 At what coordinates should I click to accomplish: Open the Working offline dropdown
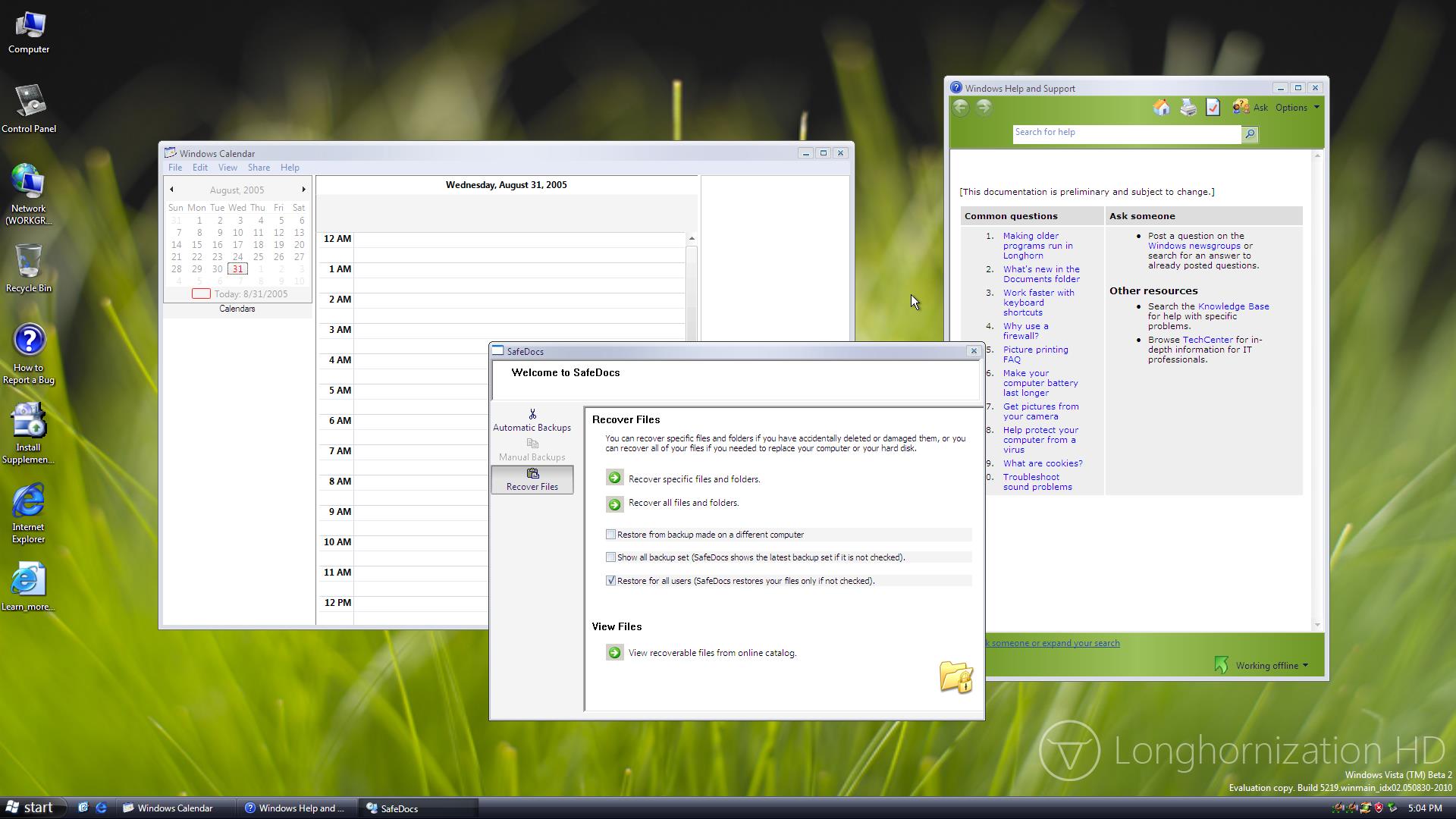pos(1271,666)
